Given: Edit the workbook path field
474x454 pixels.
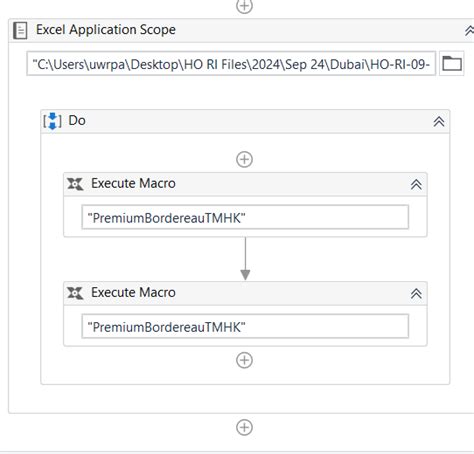Looking at the screenshot, I should (231, 63).
